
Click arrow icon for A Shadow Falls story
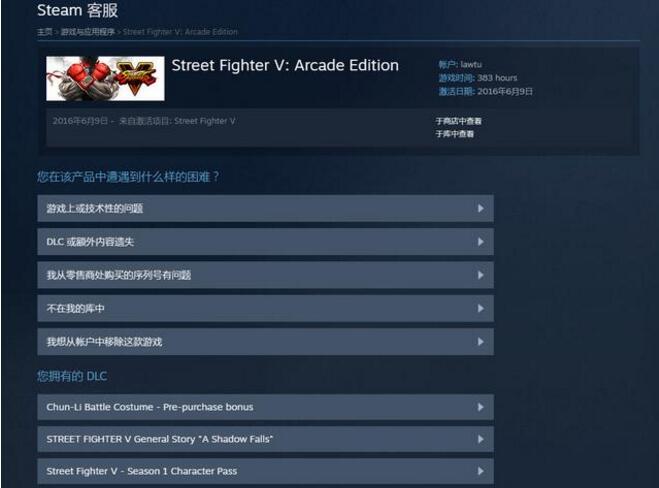tap(480, 439)
